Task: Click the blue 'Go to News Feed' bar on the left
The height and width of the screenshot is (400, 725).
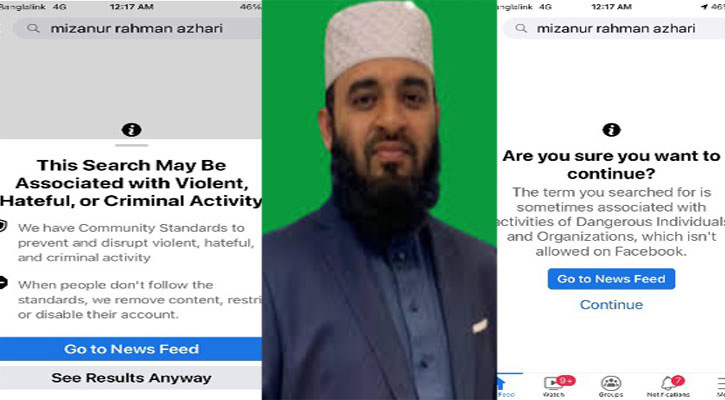Action: coord(131,349)
